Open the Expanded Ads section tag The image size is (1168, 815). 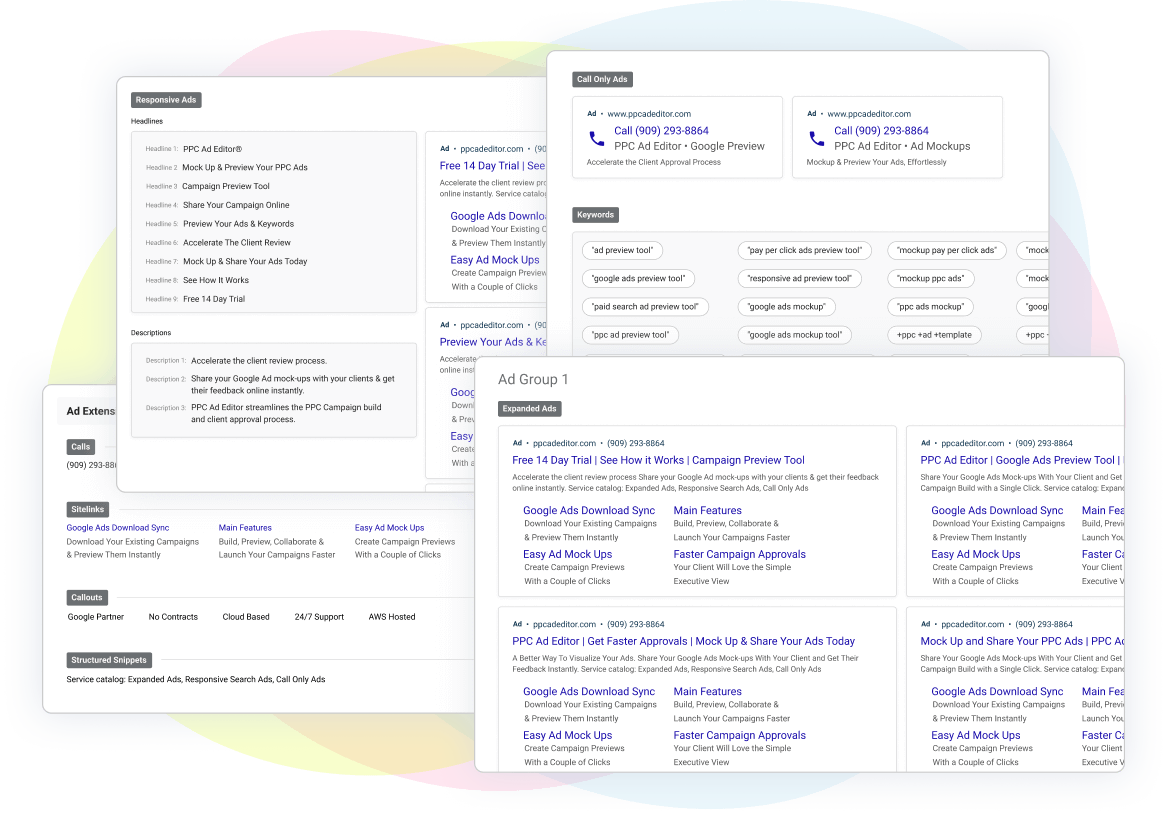click(x=530, y=409)
